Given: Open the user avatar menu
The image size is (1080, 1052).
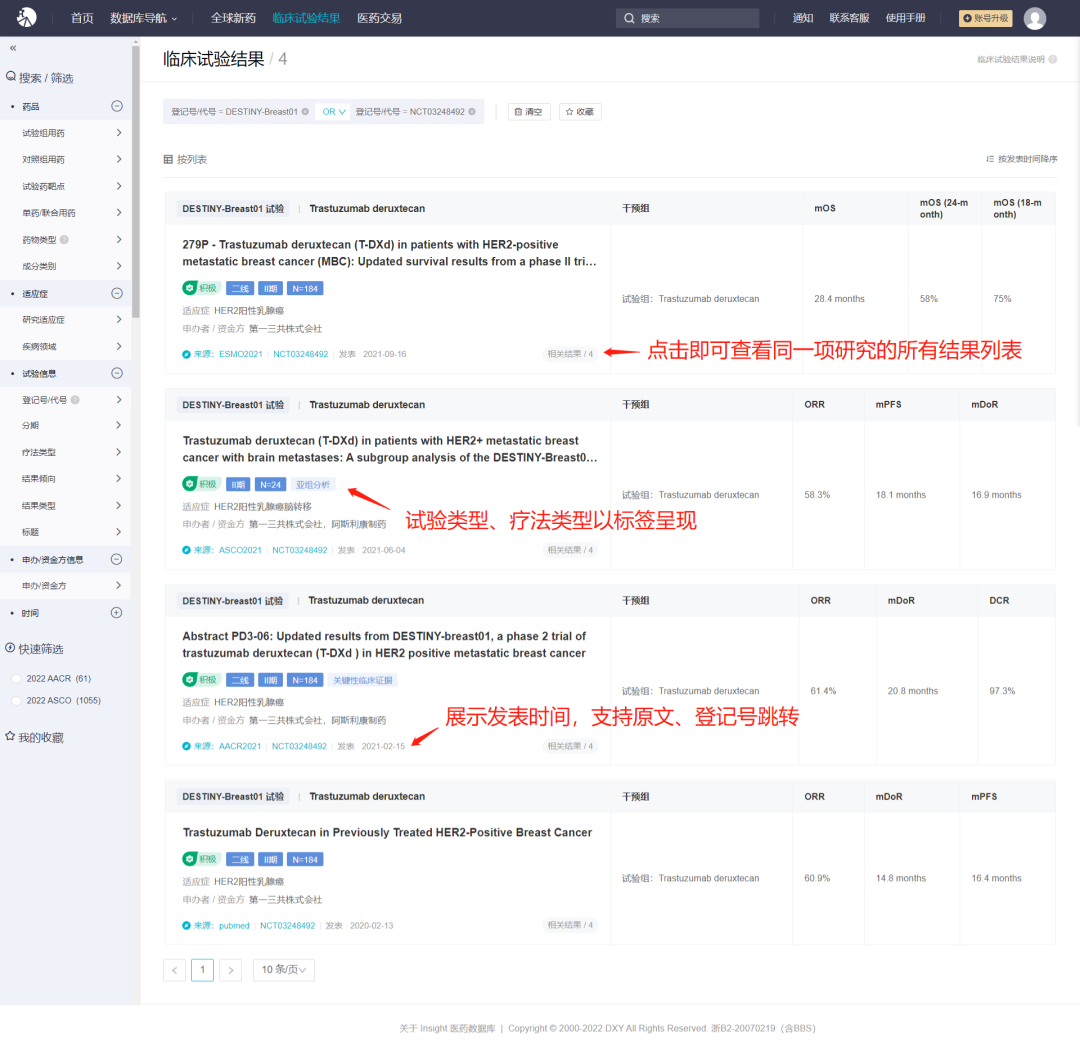Looking at the screenshot, I should pyautogui.click(x=1035, y=18).
